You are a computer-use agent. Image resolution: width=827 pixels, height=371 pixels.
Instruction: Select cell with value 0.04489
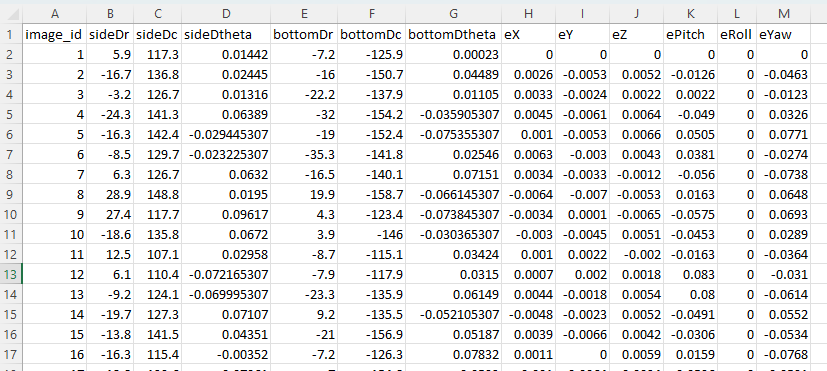453,75
